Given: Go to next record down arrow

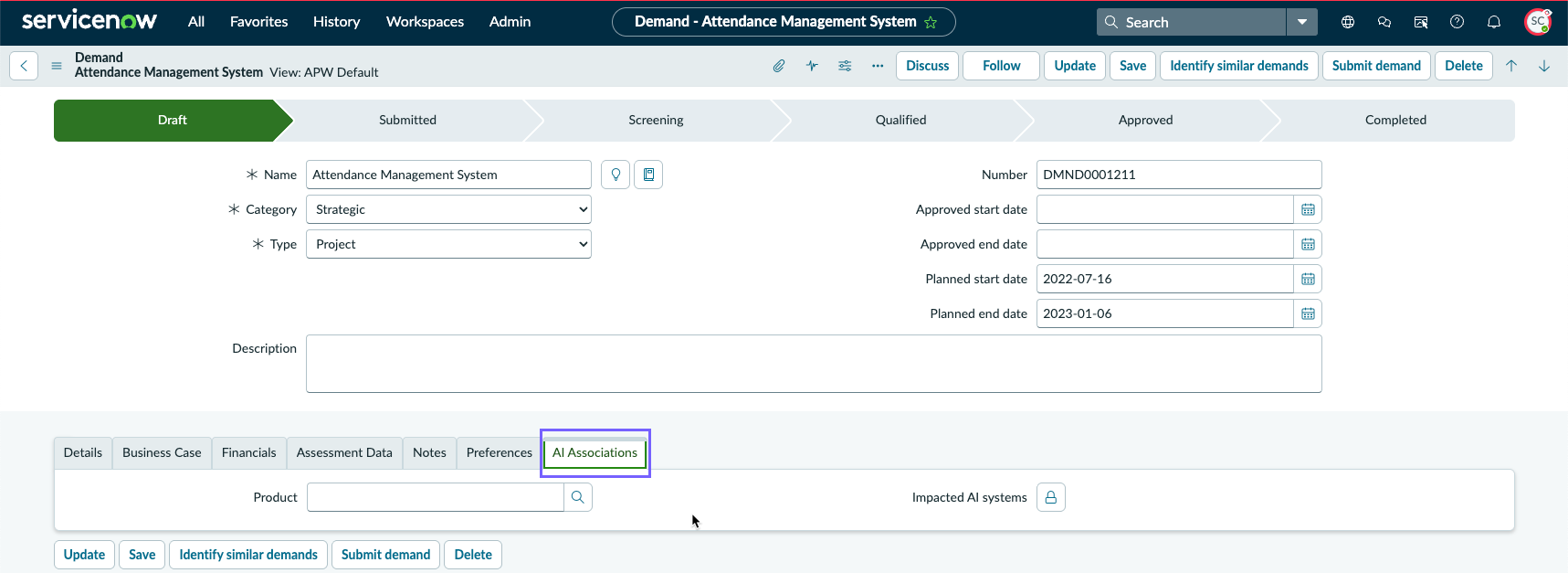Looking at the screenshot, I should [1544, 66].
